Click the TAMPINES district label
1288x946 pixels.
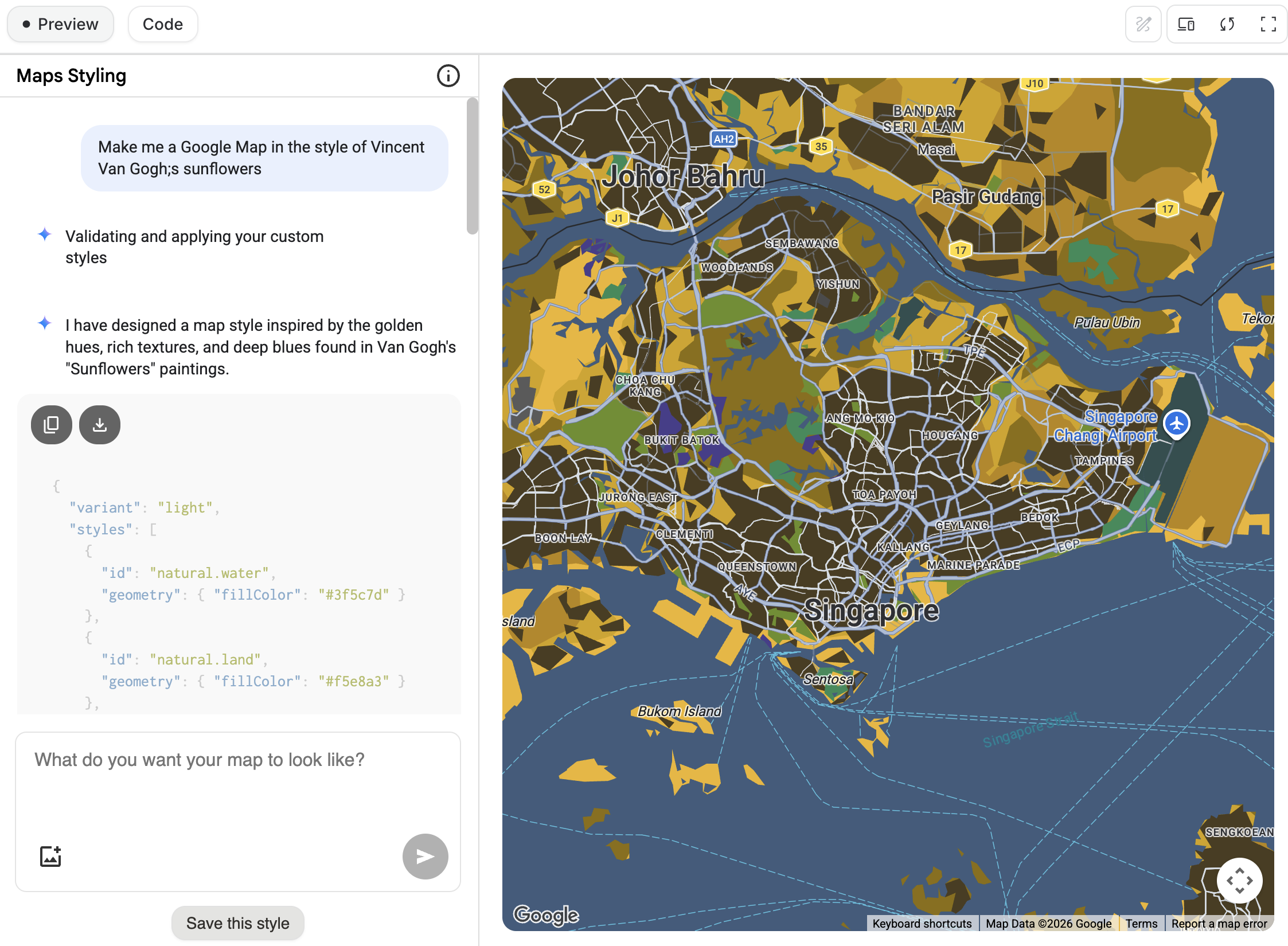point(1104,461)
